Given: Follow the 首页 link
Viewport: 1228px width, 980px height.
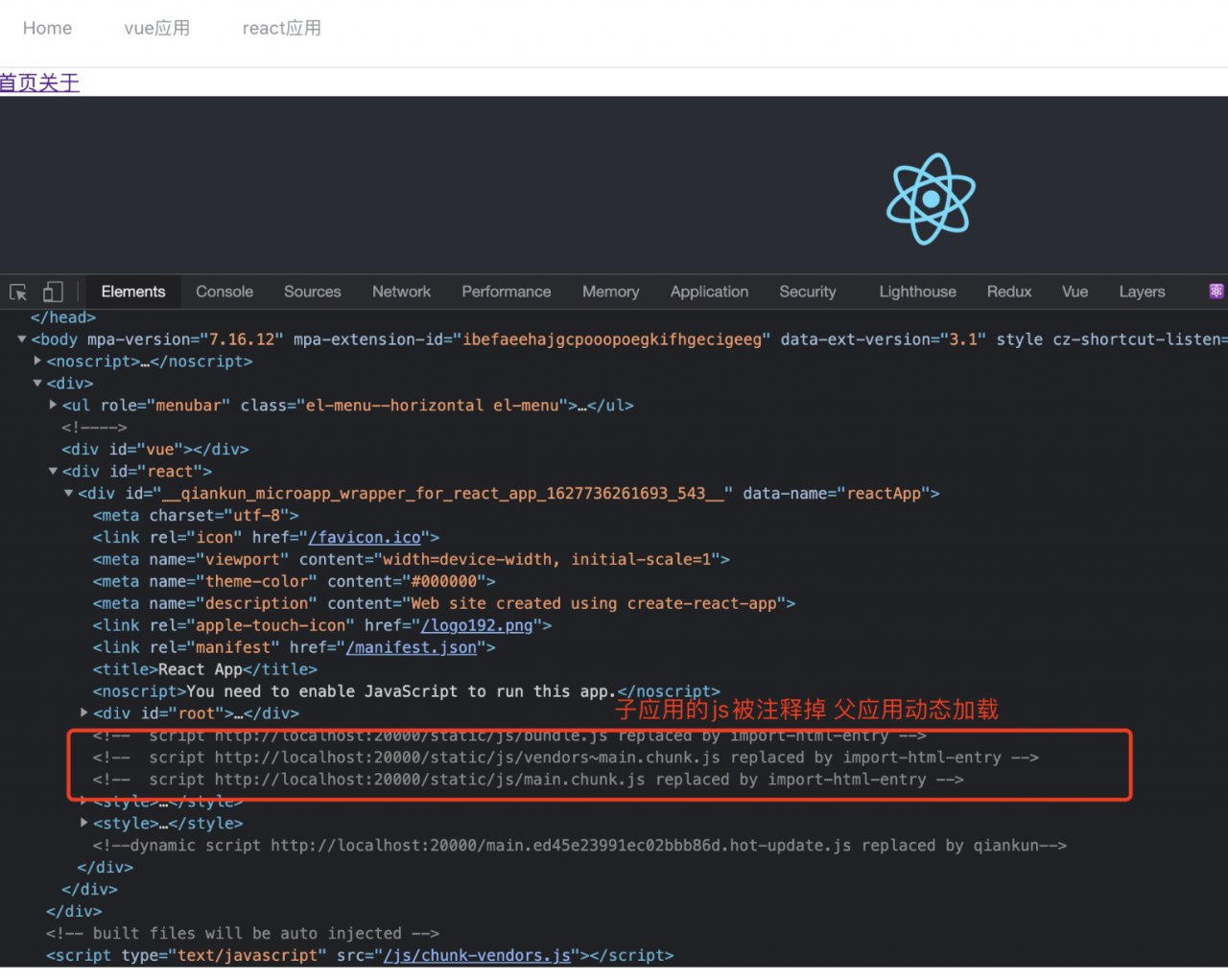Looking at the screenshot, I should [x=19, y=82].
